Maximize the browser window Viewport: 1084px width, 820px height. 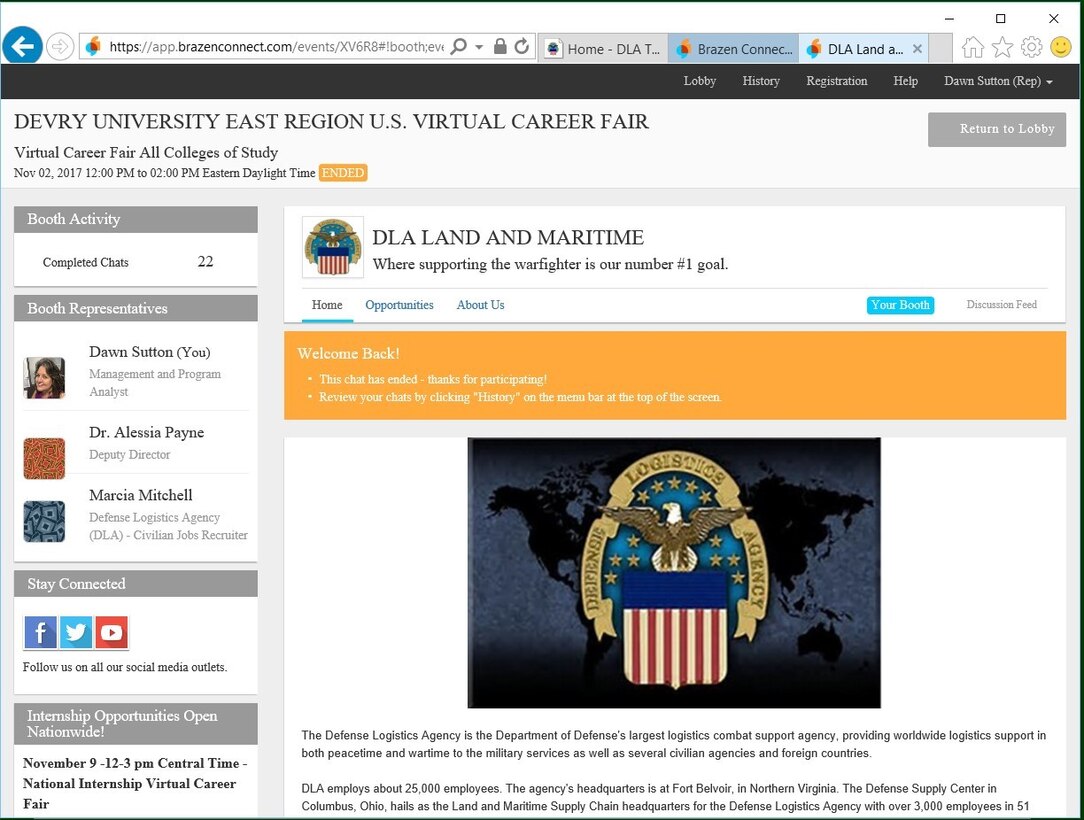click(x=1000, y=19)
